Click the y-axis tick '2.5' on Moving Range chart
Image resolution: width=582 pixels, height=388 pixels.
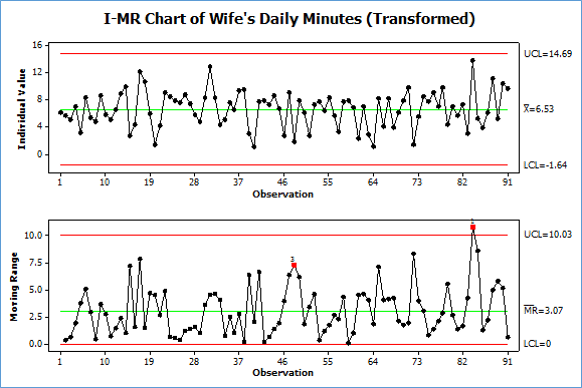[x=36, y=317]
